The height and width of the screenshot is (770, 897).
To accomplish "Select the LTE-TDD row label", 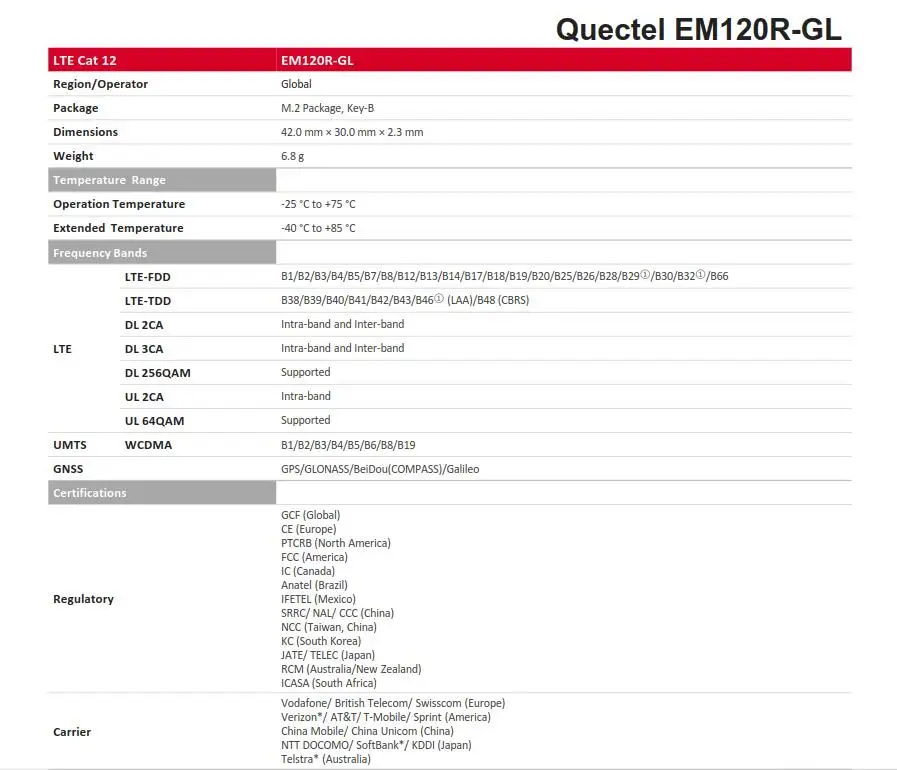I will [x=148, y=300].
